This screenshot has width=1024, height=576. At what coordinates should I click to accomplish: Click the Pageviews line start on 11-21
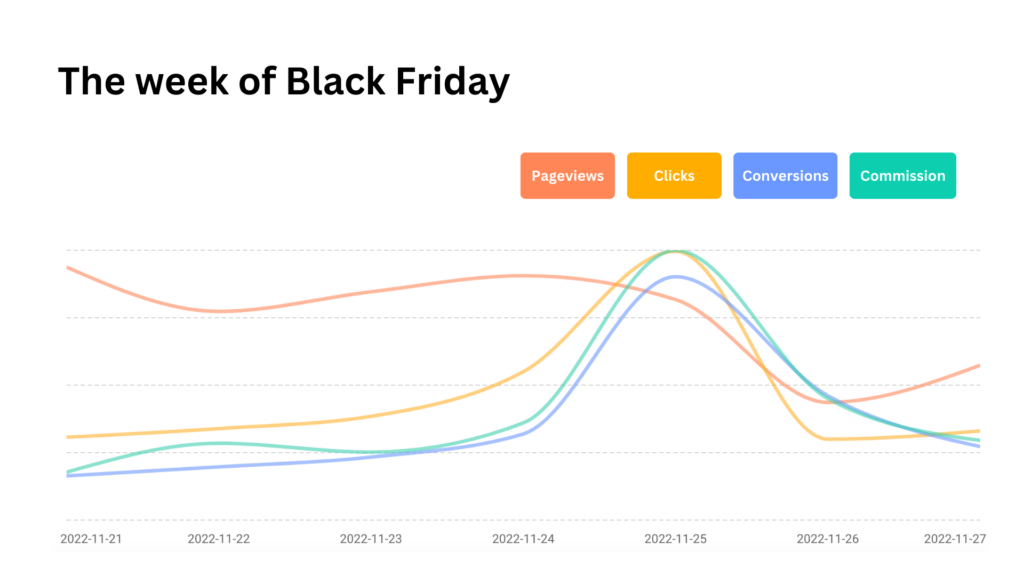click(x=68, y=268)
